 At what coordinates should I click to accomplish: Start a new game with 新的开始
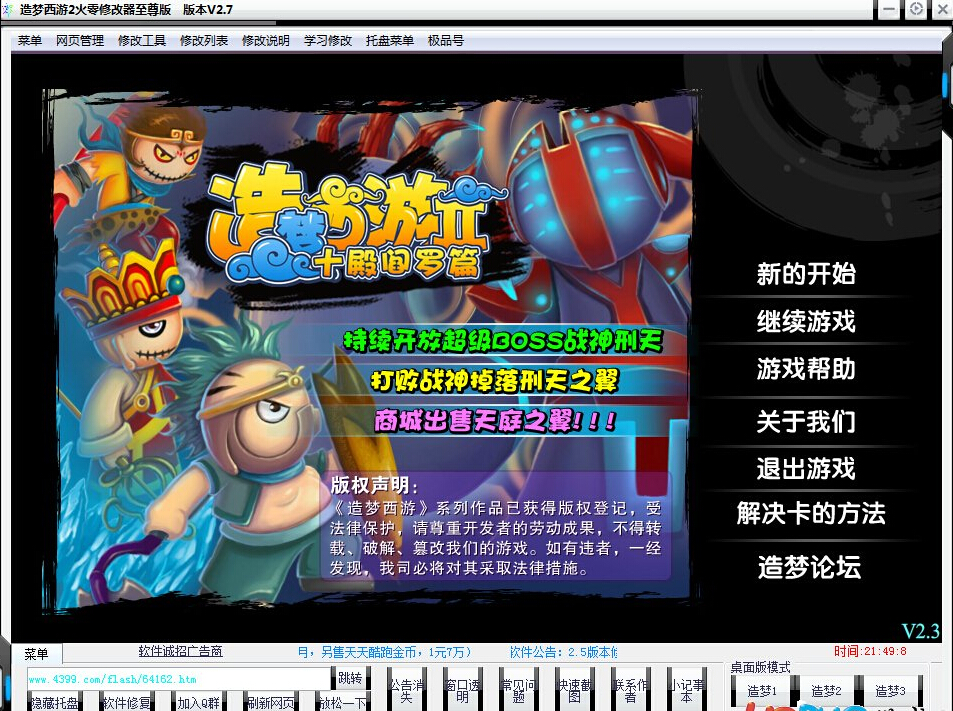tap(806, 274)
